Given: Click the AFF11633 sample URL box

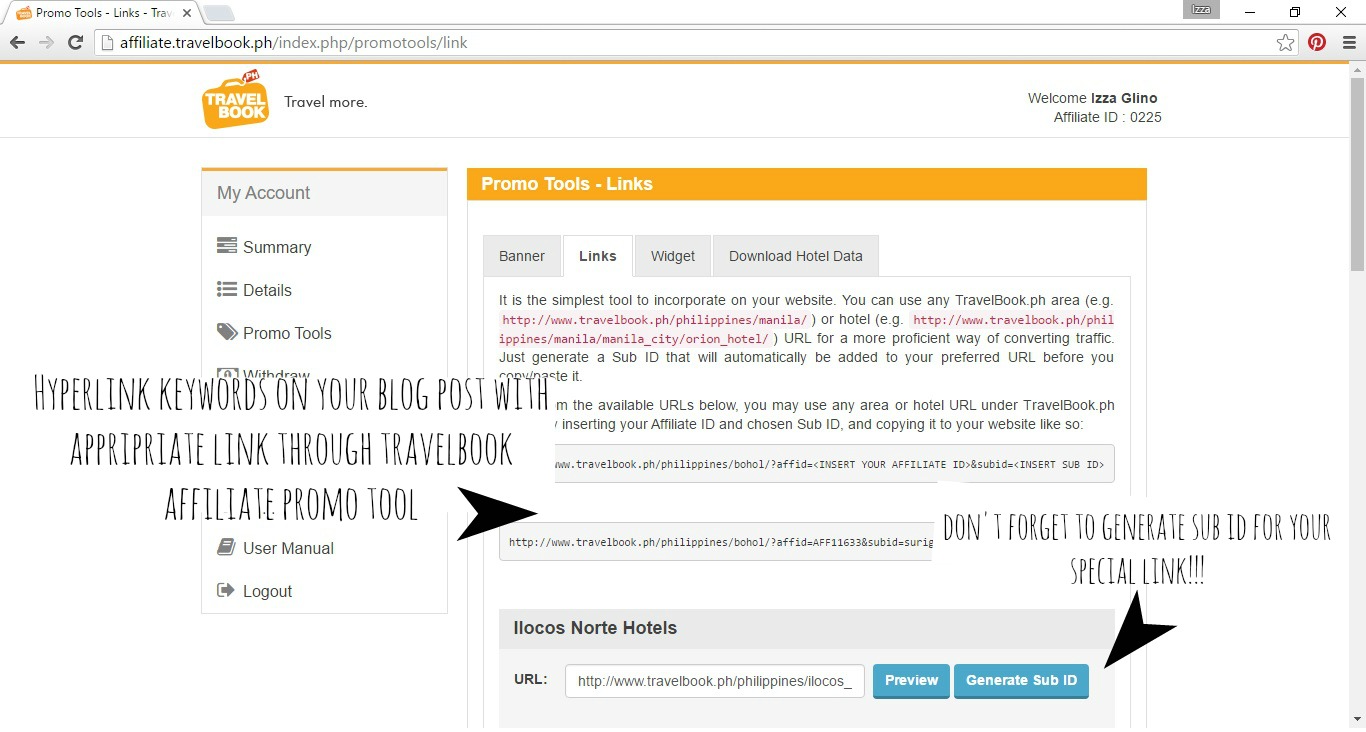Looking at the screenshot, I should (716, 542).
